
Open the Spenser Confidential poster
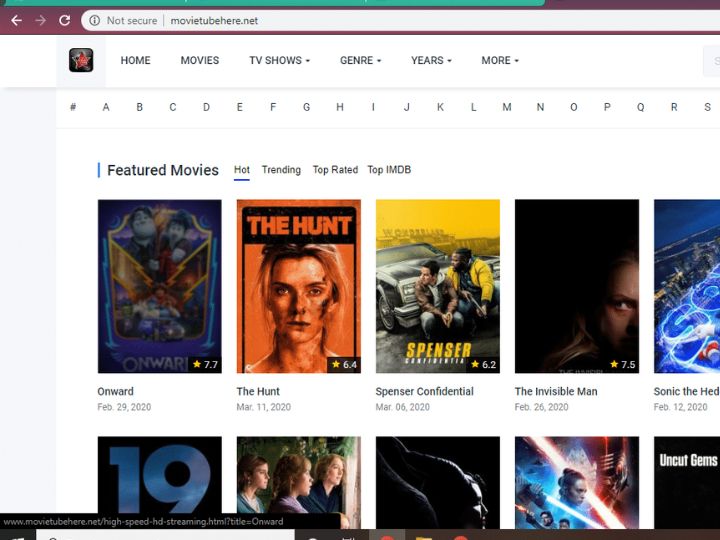[x=438, y=286]
